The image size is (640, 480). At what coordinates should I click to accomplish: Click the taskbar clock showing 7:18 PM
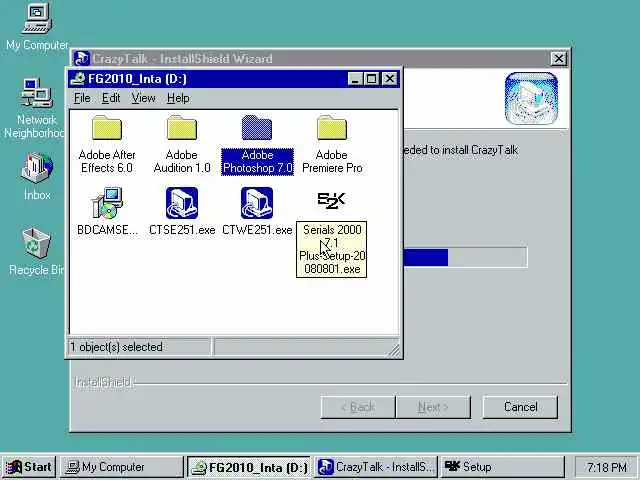coord(607,467)
